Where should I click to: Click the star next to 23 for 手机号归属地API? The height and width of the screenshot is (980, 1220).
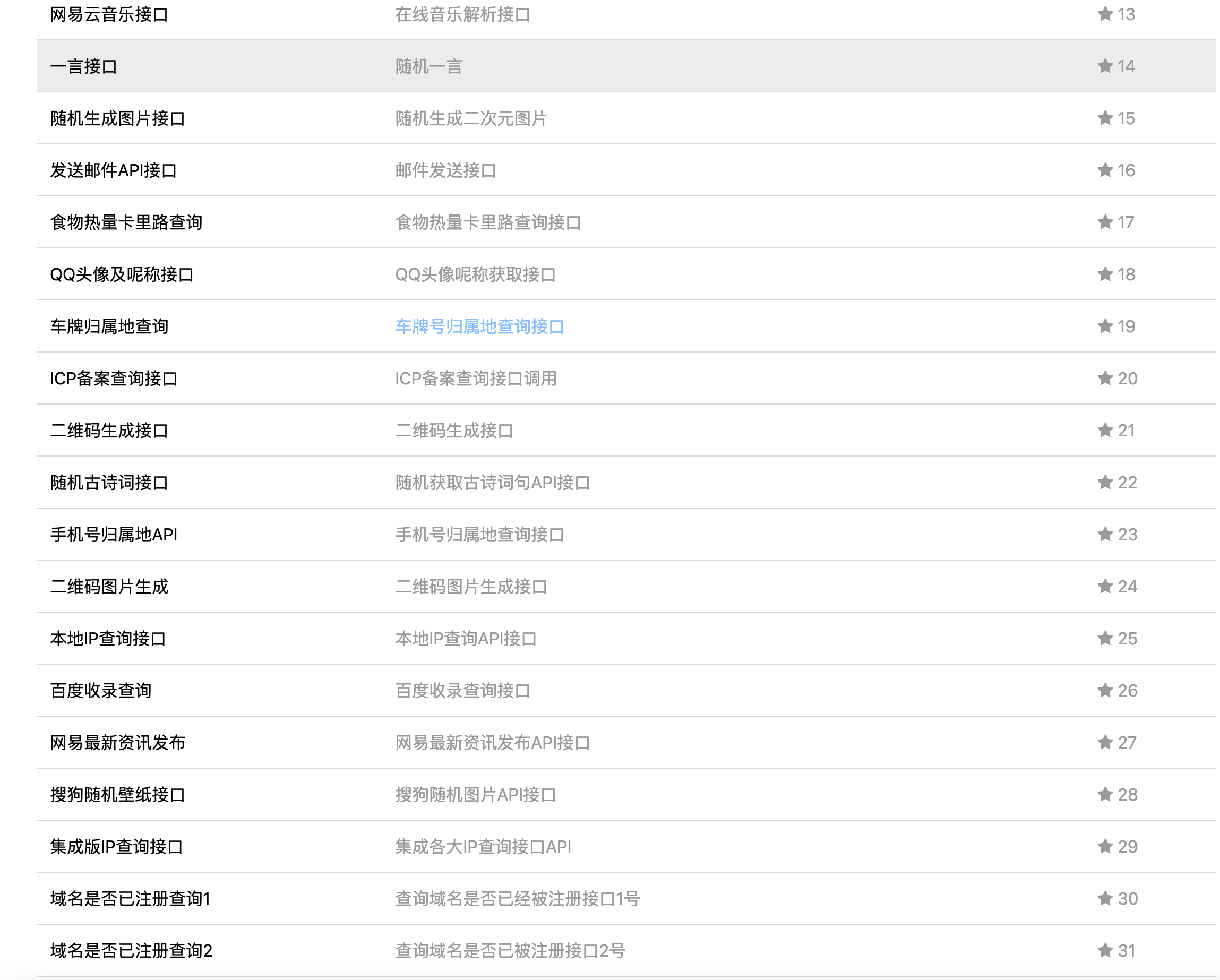click(1105, 534)
